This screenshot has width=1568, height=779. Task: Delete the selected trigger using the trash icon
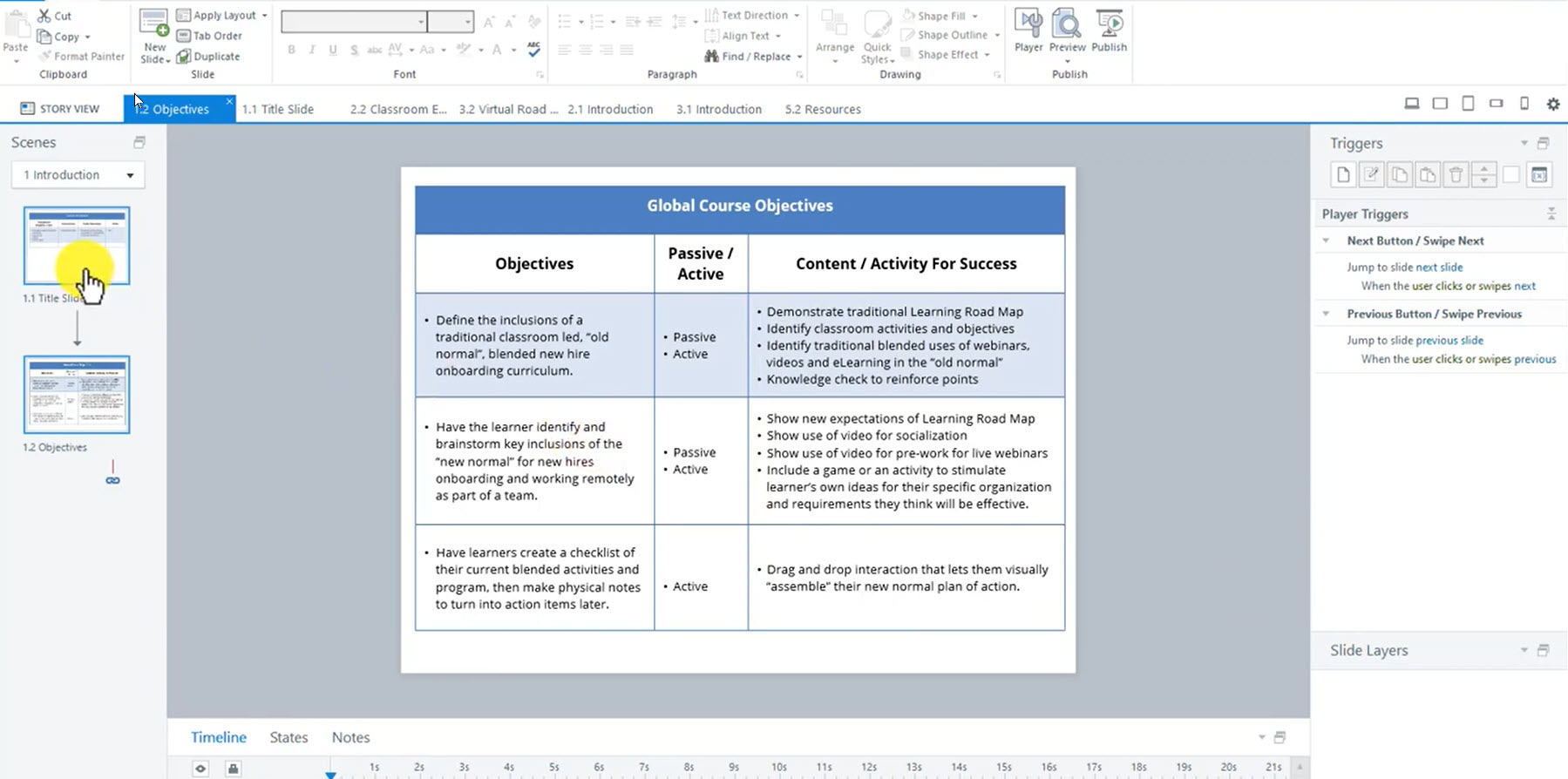click(1456, 175)
